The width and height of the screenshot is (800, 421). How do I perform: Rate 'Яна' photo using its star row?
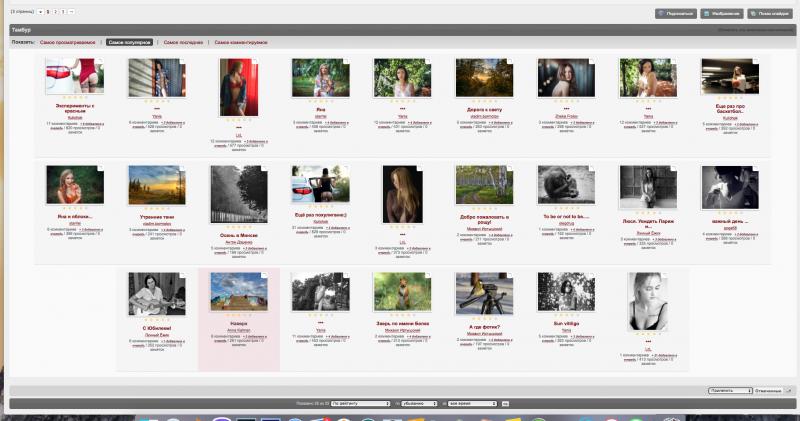click(320, 102)
